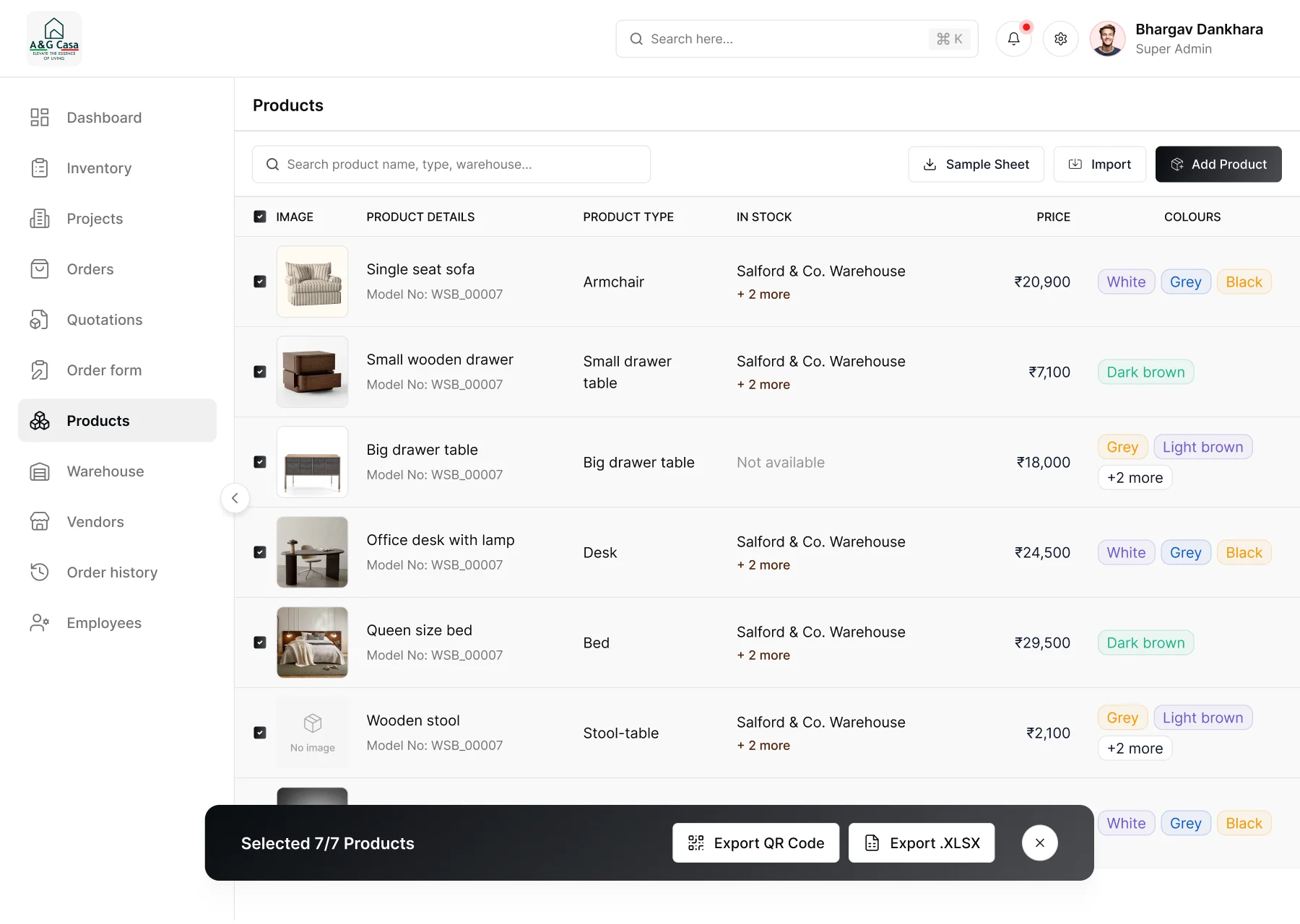Collapse the sidebar with the chevron
Viewport: 1300px width, 924px height.
click(235, 498)
